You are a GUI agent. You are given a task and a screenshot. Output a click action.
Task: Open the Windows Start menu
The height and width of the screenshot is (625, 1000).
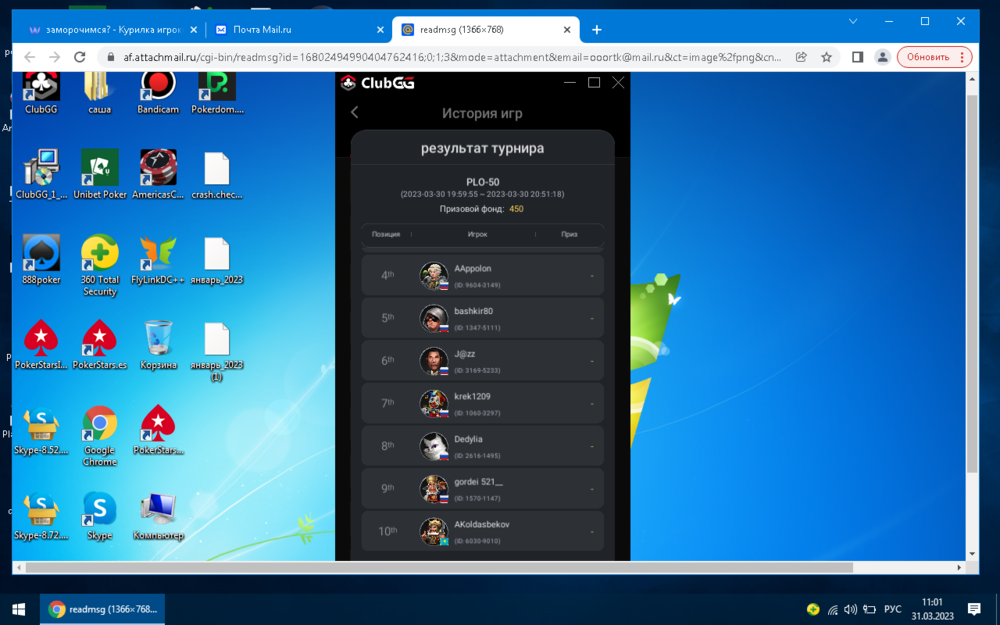[18, 609]
